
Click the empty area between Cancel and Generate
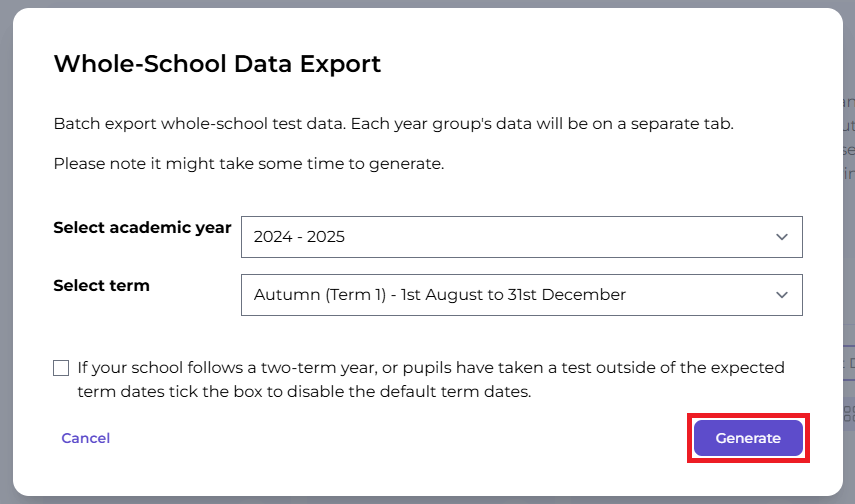[400, 438]
